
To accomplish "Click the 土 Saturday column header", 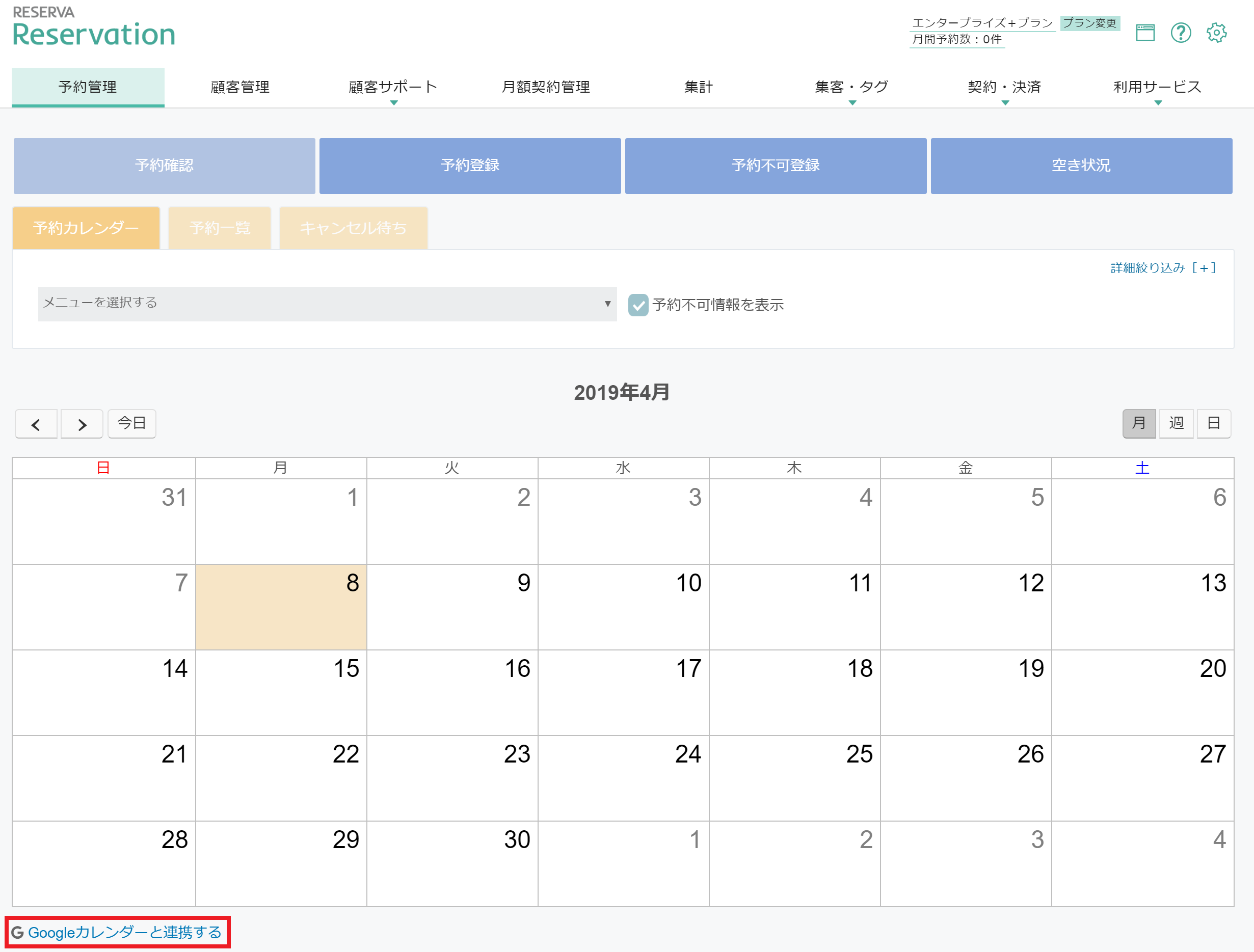I will tap(1142, 468).
